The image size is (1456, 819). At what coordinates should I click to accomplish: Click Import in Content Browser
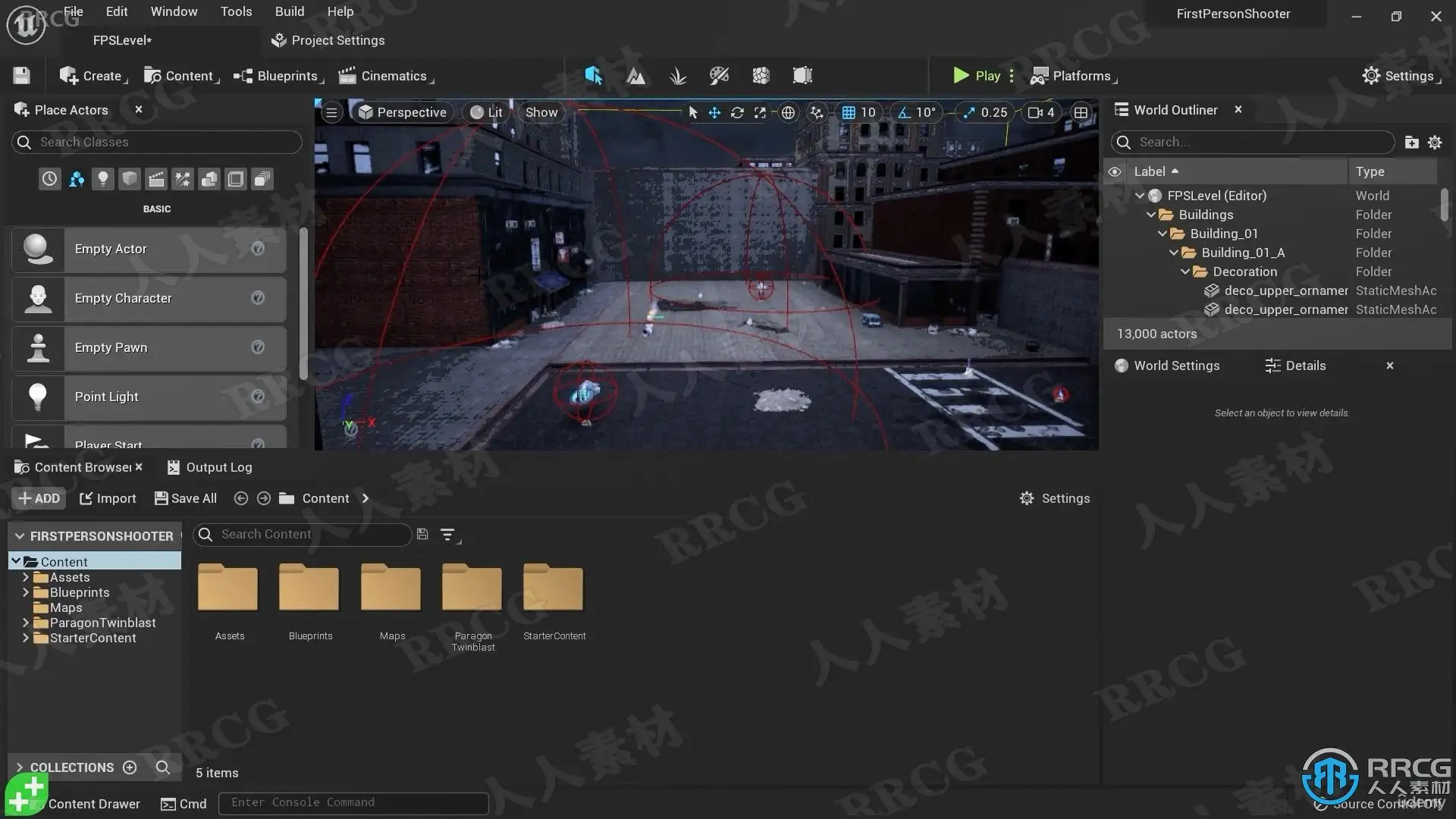point(108,498)
